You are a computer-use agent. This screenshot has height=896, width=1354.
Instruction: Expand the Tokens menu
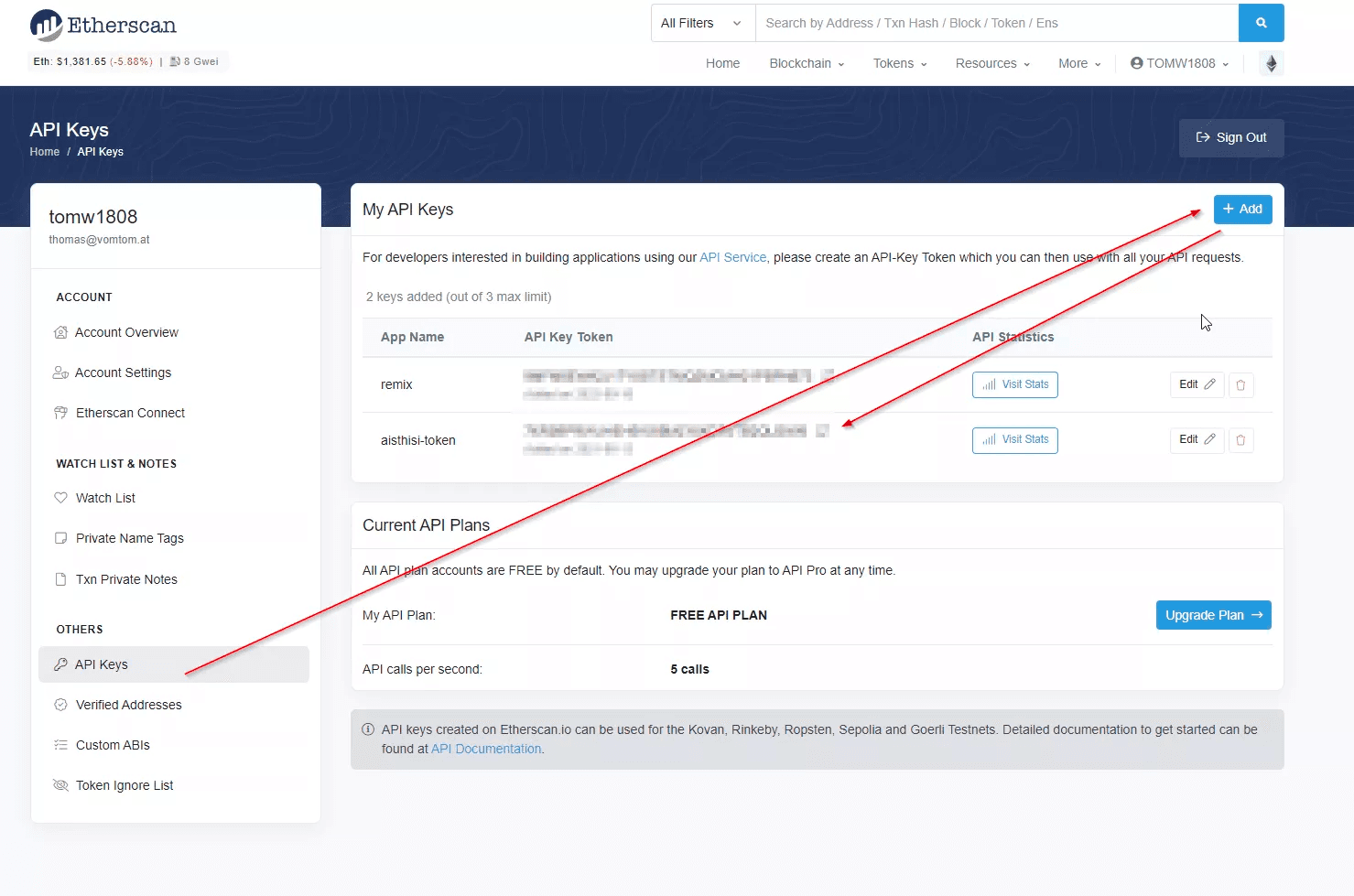pos(900,63)
